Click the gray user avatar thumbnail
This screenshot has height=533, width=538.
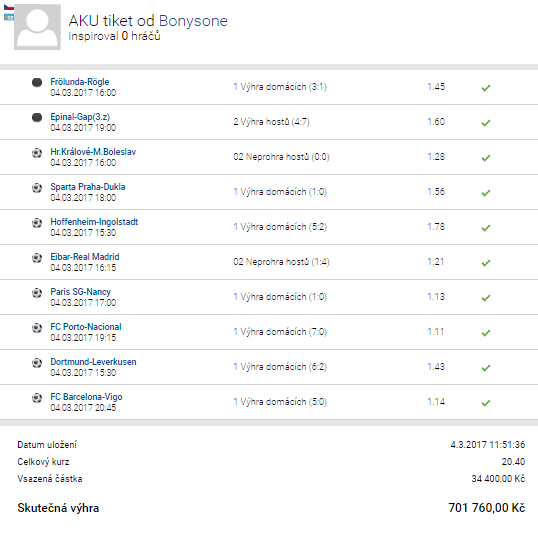(37, 27)
